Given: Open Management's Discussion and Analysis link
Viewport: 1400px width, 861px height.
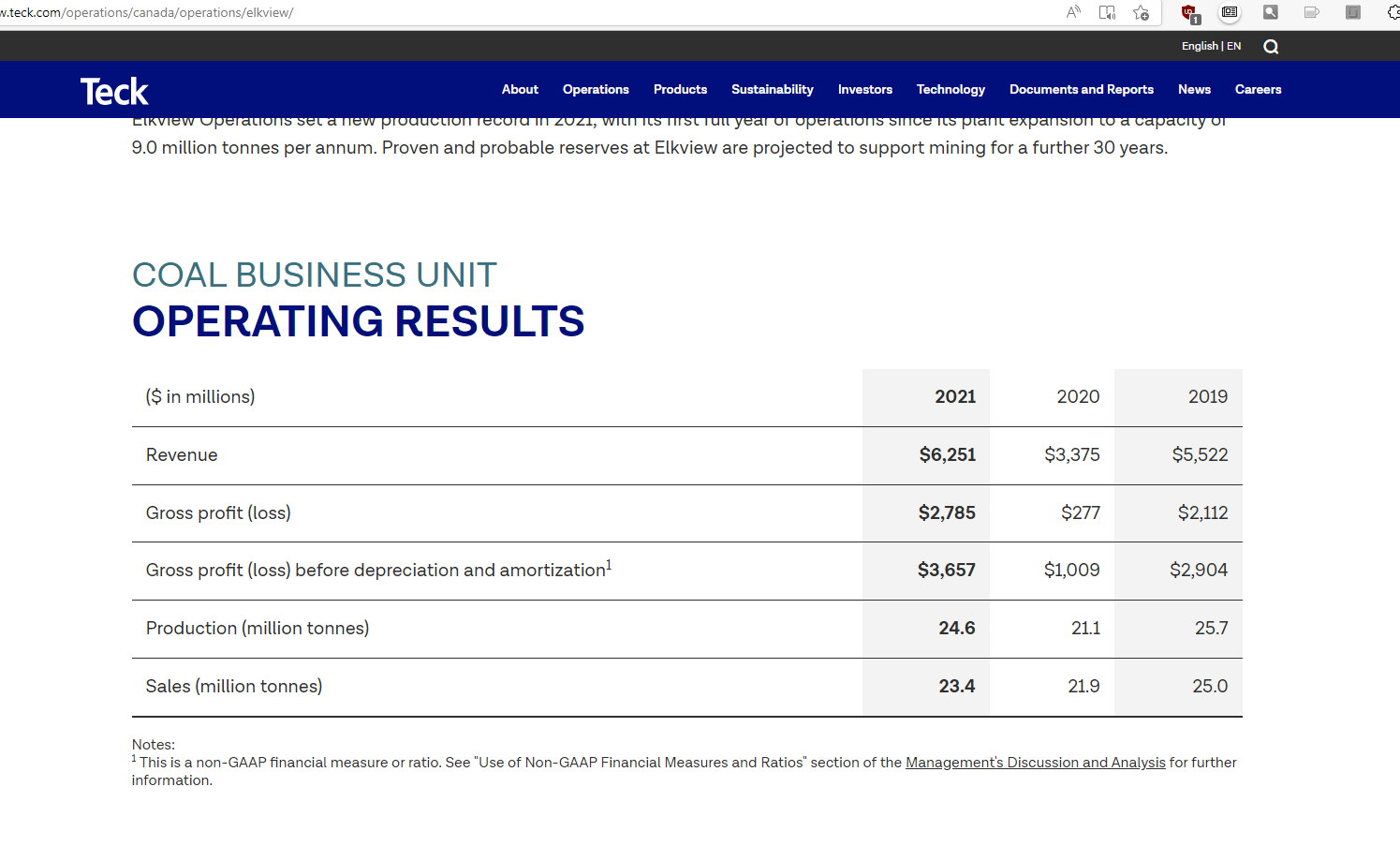Looking at the screenshot, I should click(1036, 763).
